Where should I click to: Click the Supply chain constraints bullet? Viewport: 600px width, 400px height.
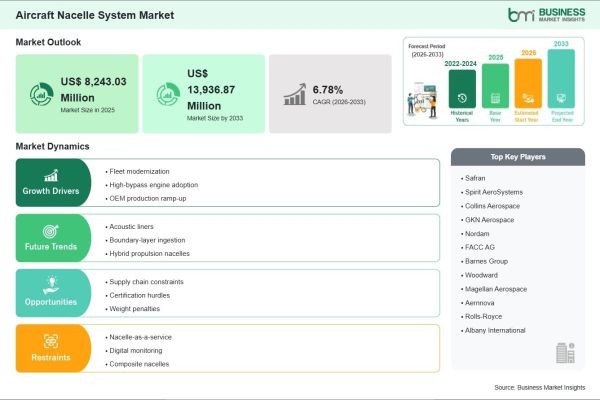(145, 282)
